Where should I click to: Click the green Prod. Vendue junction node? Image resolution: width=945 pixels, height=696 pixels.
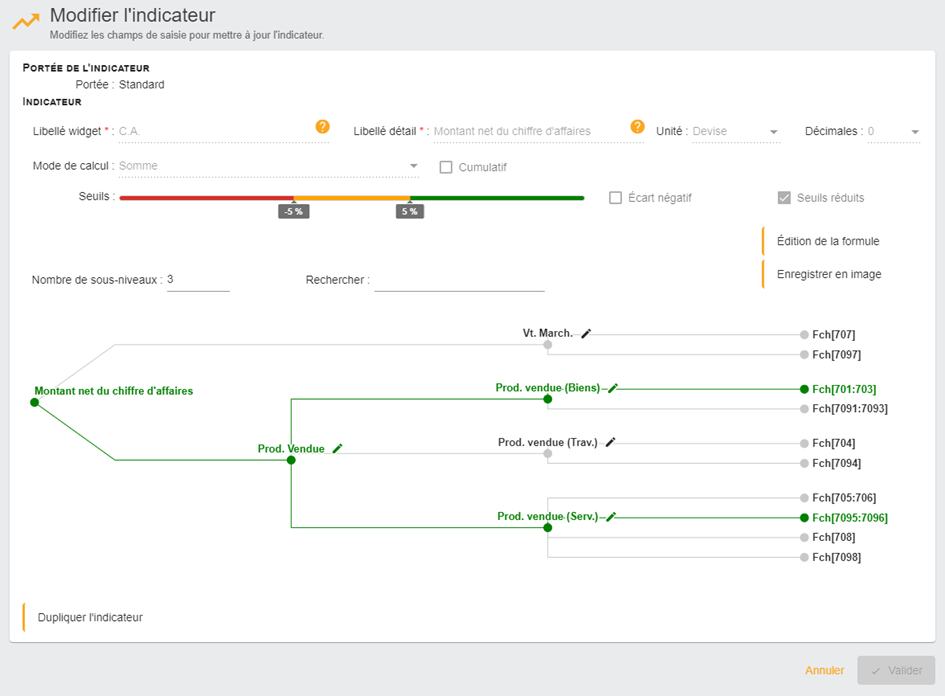[x=291, y=460]
